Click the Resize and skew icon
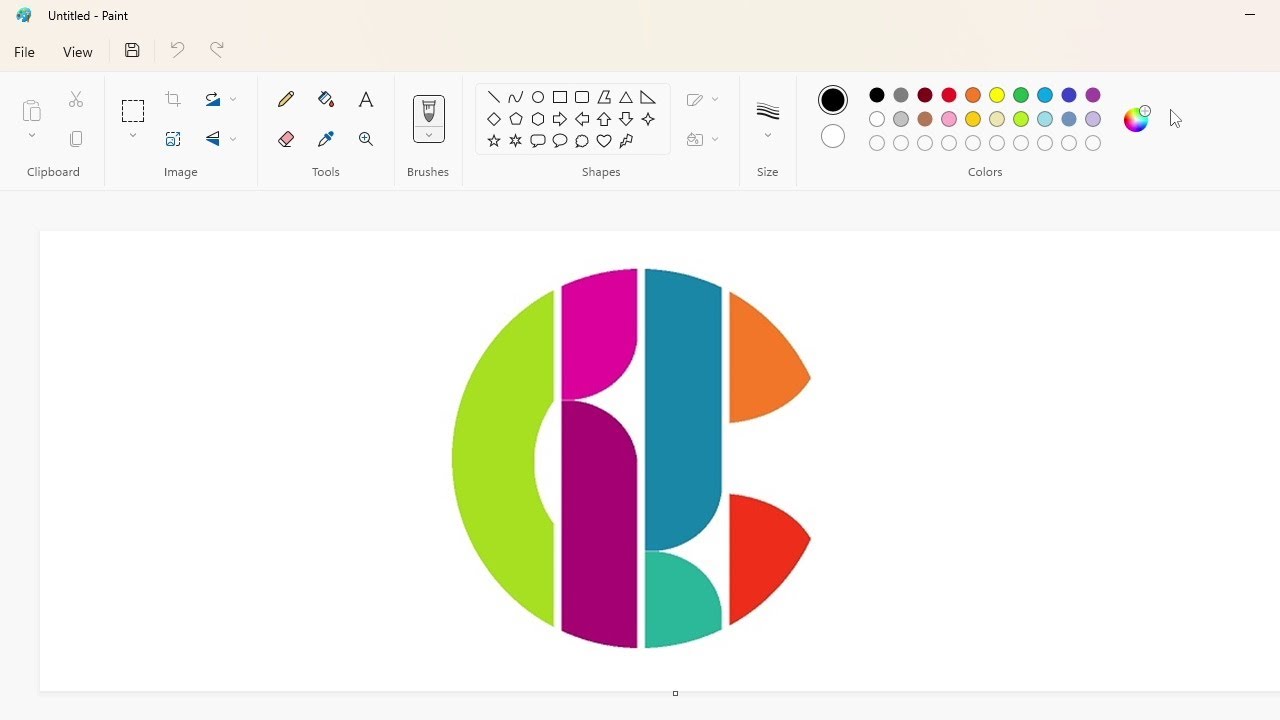The height and width of the screenshot is (720, 1280). tap(173, 139)
